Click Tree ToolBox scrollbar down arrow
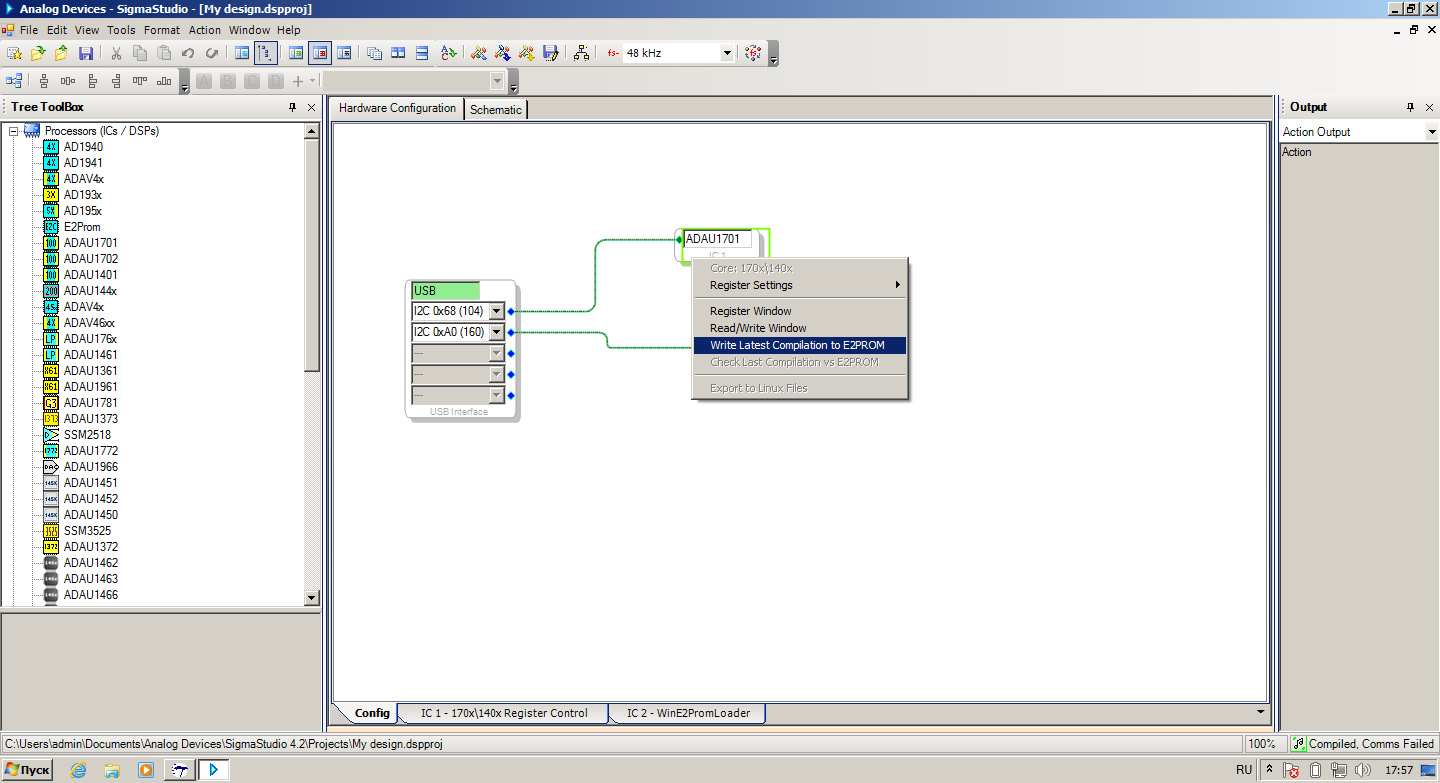This screenshot has width=1440, height=783. (311, 598)
